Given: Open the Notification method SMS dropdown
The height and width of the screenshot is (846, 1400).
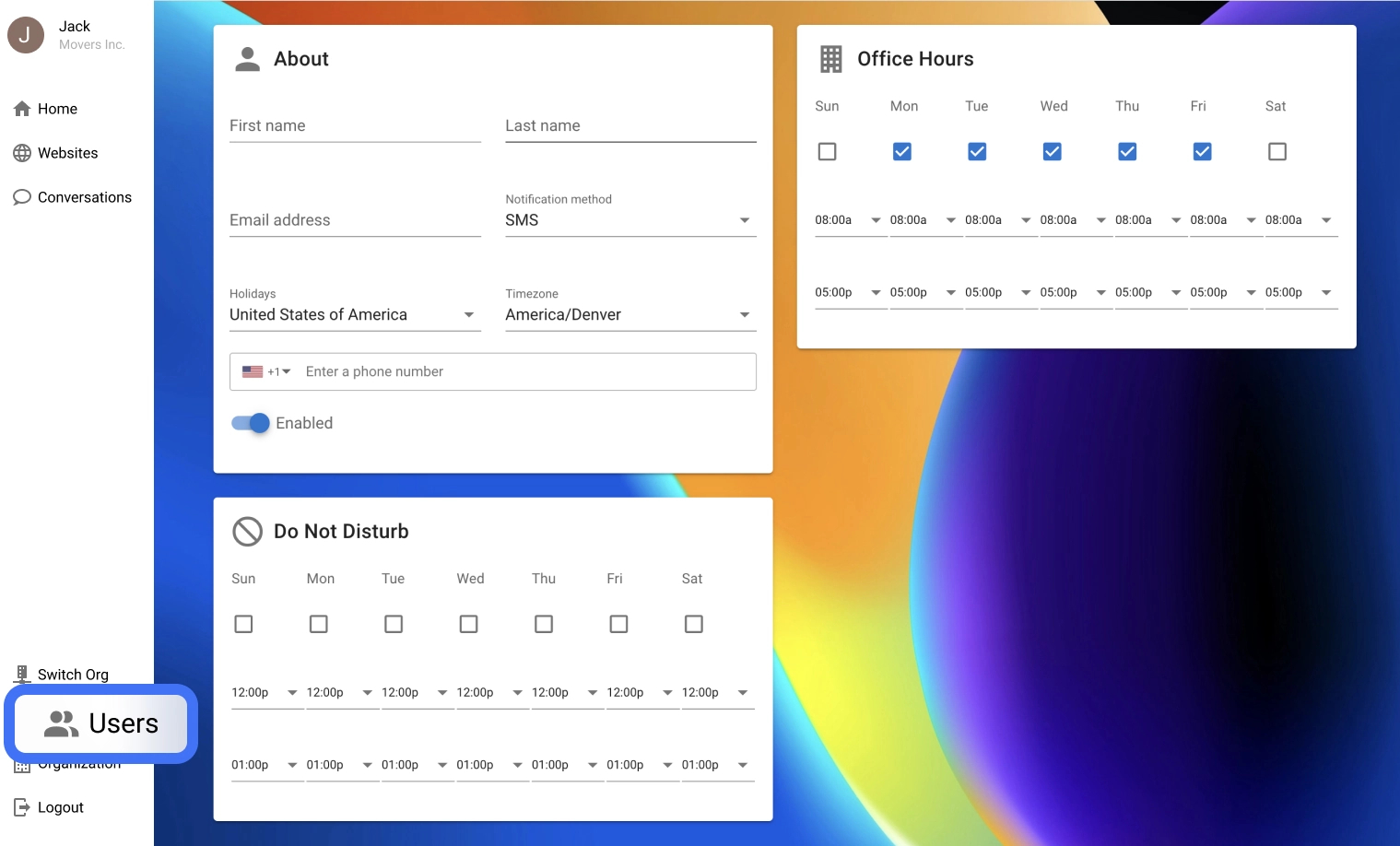Looking at the screenshot, I should (x=630, y=220).
